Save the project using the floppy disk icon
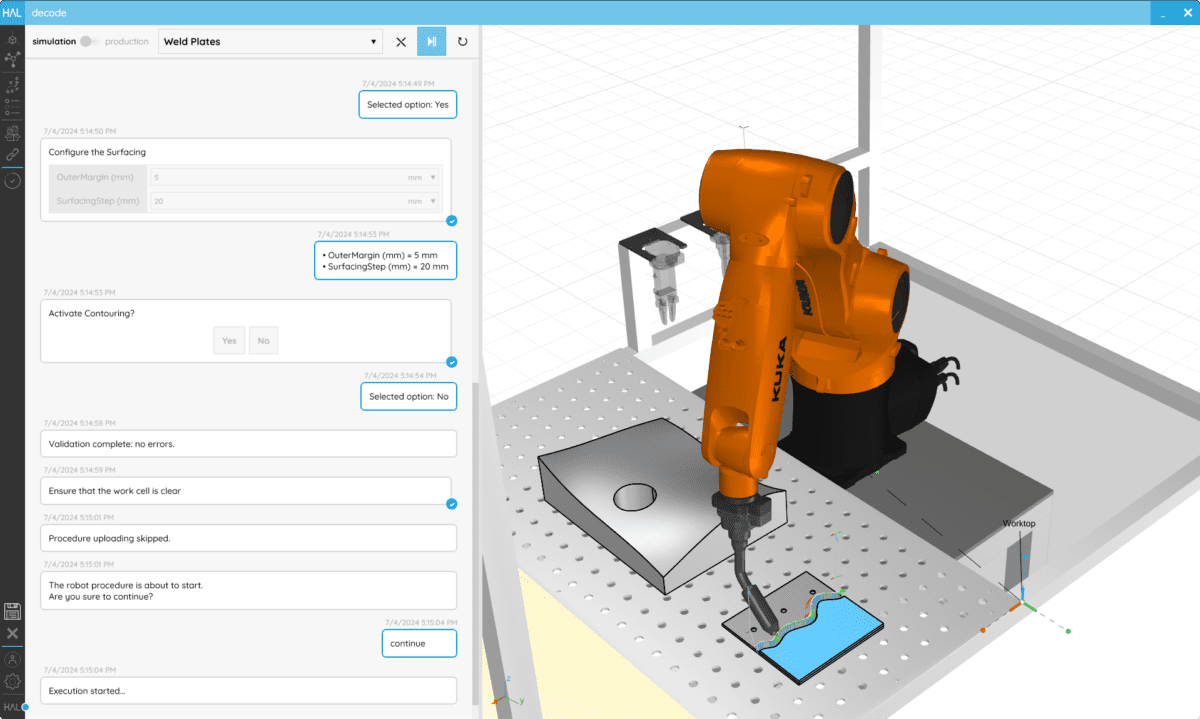This screenshot has height=719, width=1200. click(12, 612)
